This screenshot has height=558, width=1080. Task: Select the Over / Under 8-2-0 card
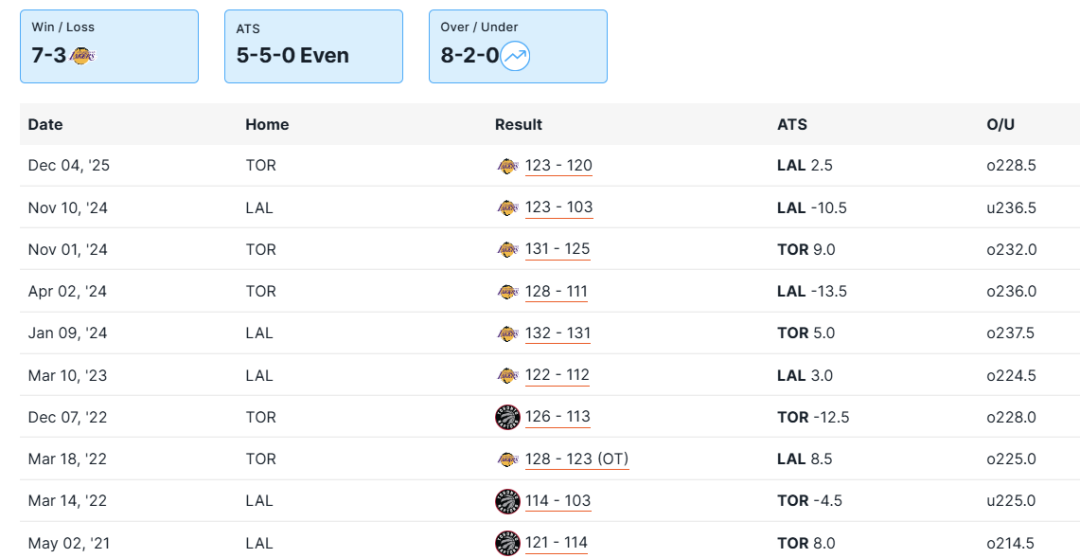point(518,46)
